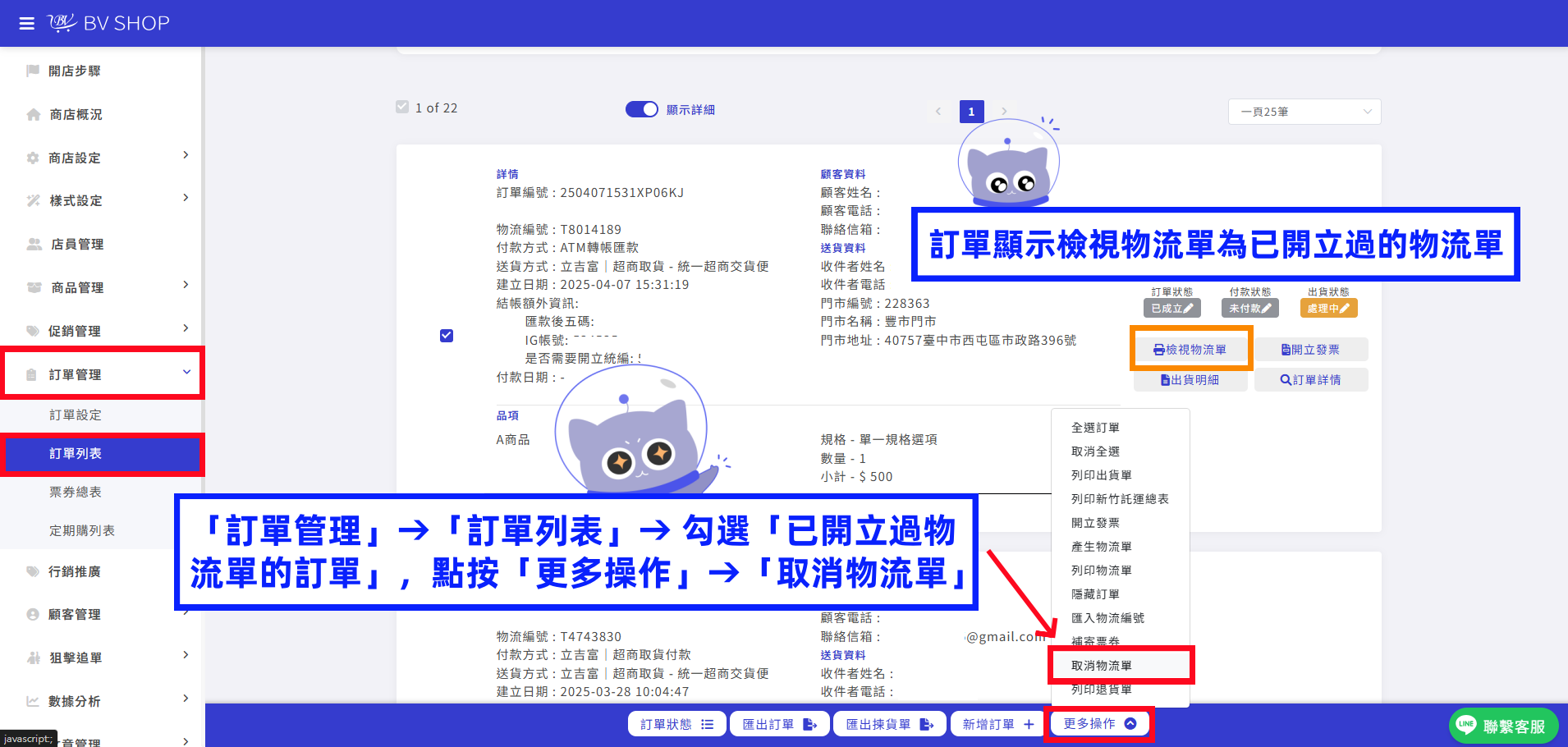The image size is (1568, 747).
Task: Choose 列印物流單 from the menu
Action: [x=1121, y=571]
